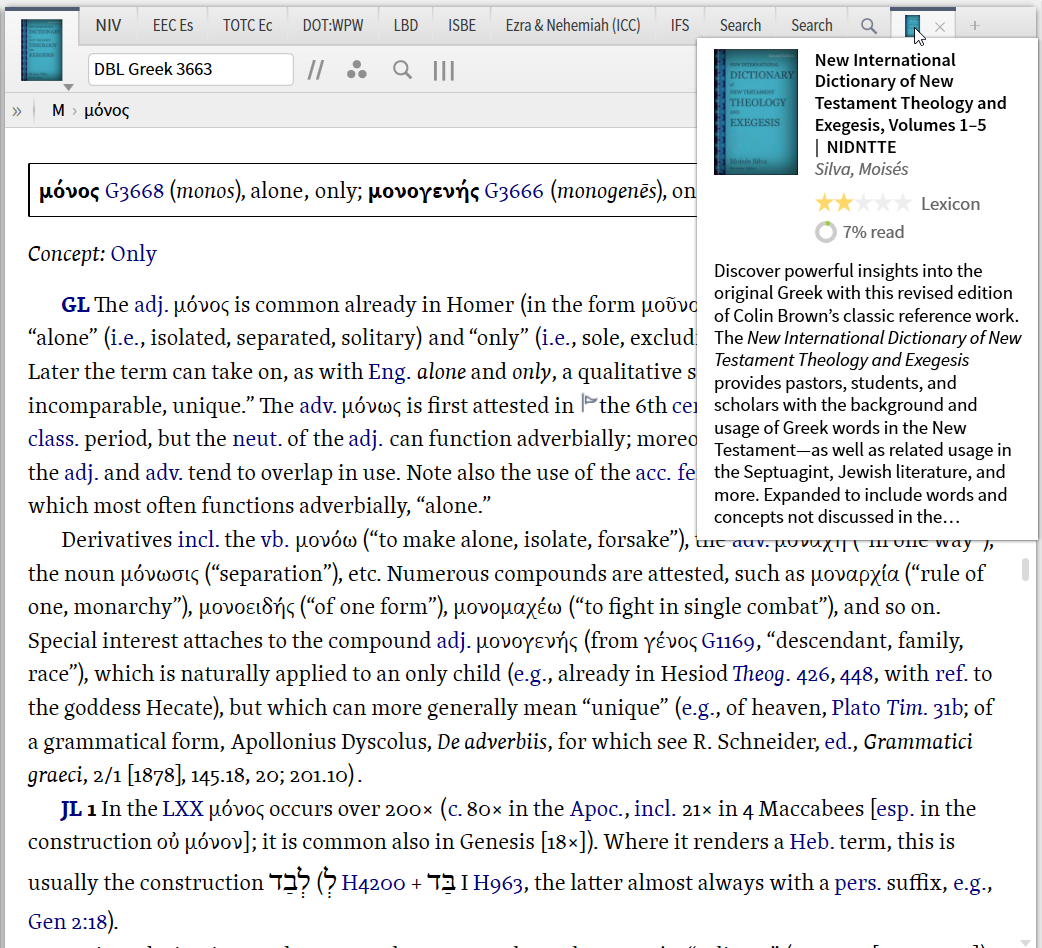Open the parallel resources icon
This screenshot has width=1042, height=948.
click(x=316, y=70)
